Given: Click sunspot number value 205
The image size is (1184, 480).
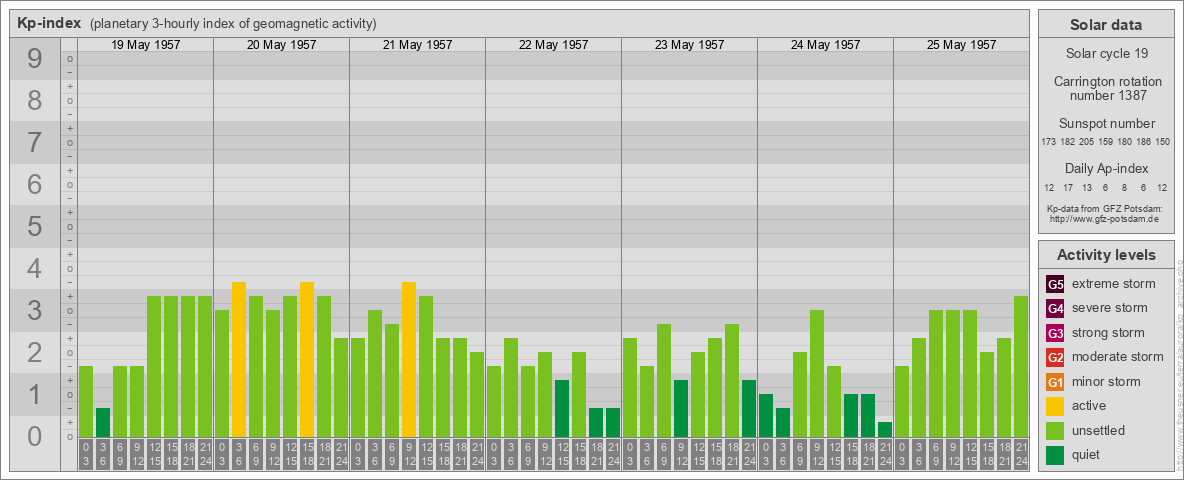Looking at the screenshot, I should (x=1087, y=142).
